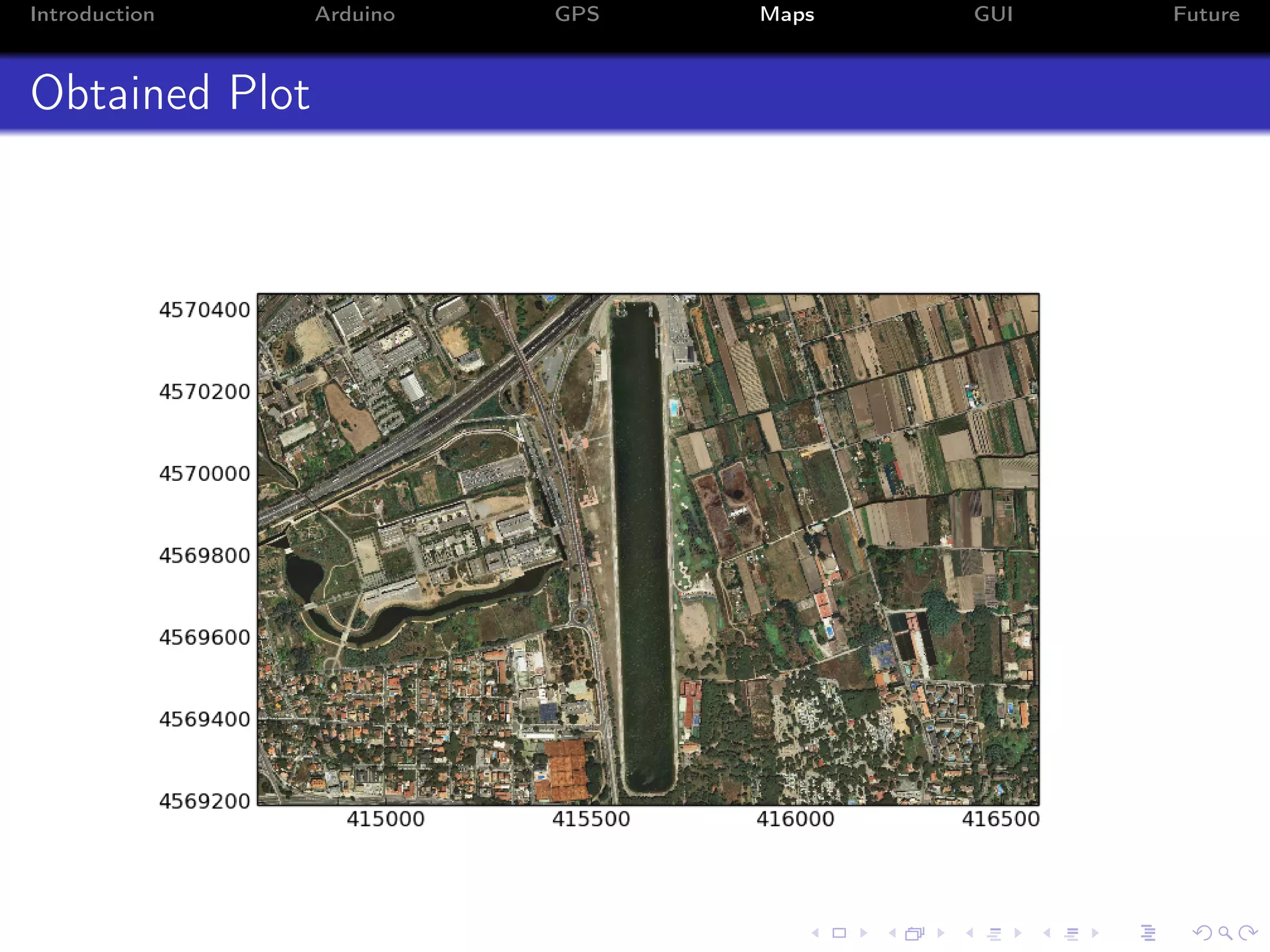
Task: Click the aerial map image
Action: (648, 549)
